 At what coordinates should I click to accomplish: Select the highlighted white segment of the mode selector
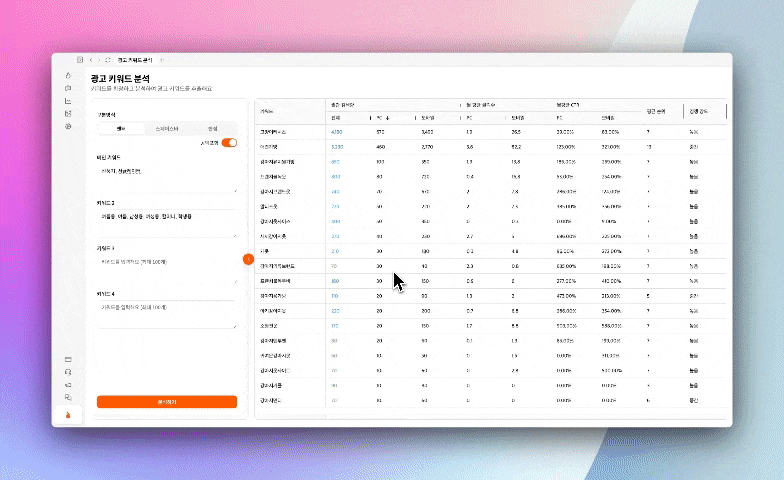tap(121, 128)
